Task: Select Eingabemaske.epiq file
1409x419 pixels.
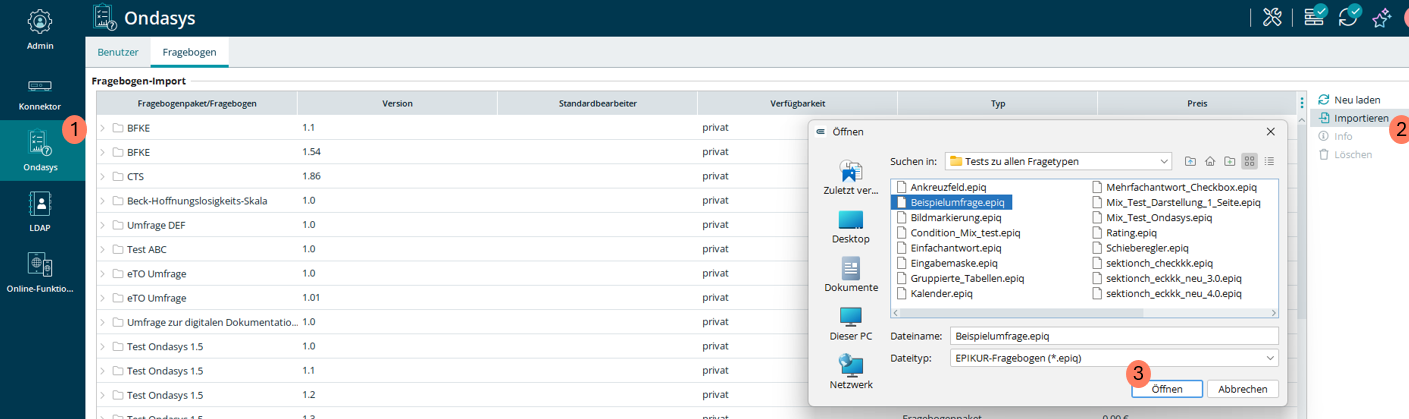Action: [x=945, y=263]
